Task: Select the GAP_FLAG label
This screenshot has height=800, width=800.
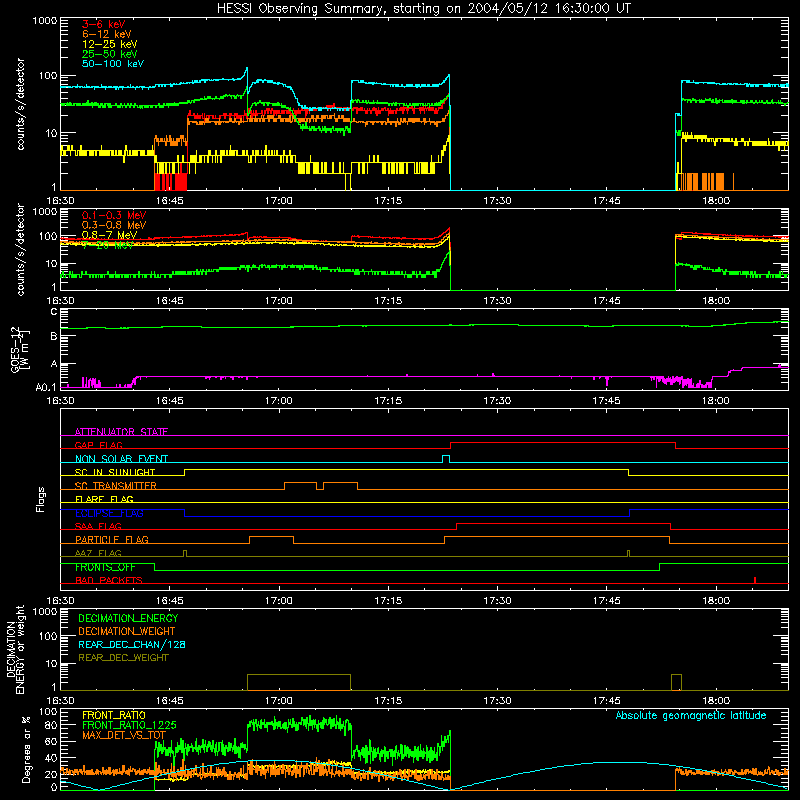Action: point(98,445)
